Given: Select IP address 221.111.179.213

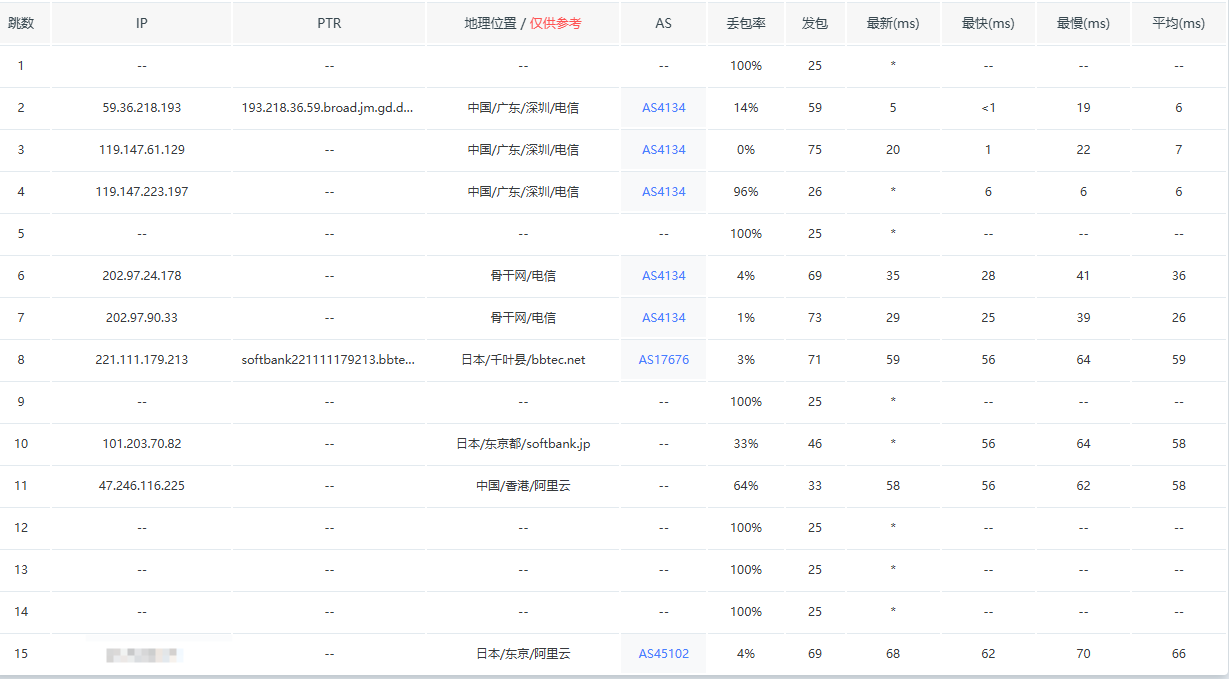Looking at the screenshot, I should pos(142,360).
